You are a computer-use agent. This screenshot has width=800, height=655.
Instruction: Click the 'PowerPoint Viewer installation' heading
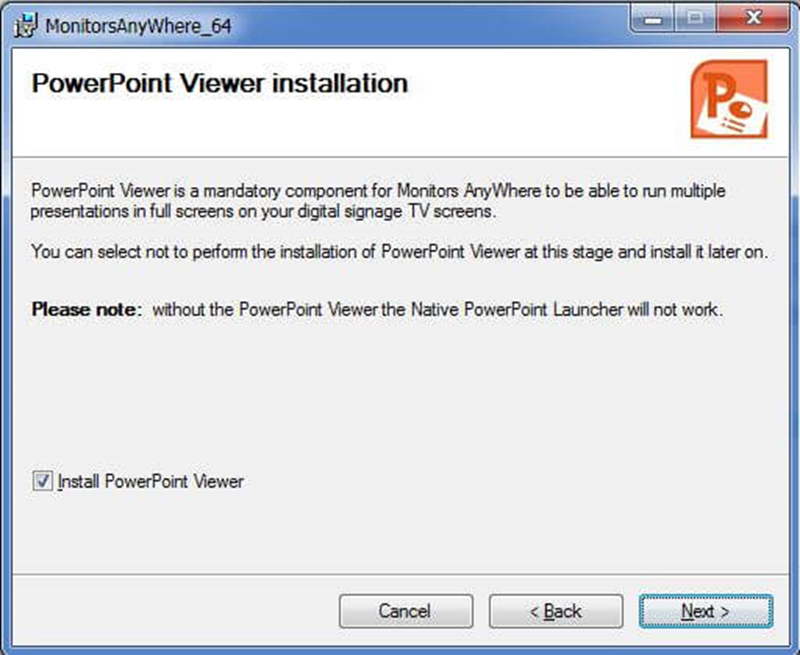(x=219, y=82)
